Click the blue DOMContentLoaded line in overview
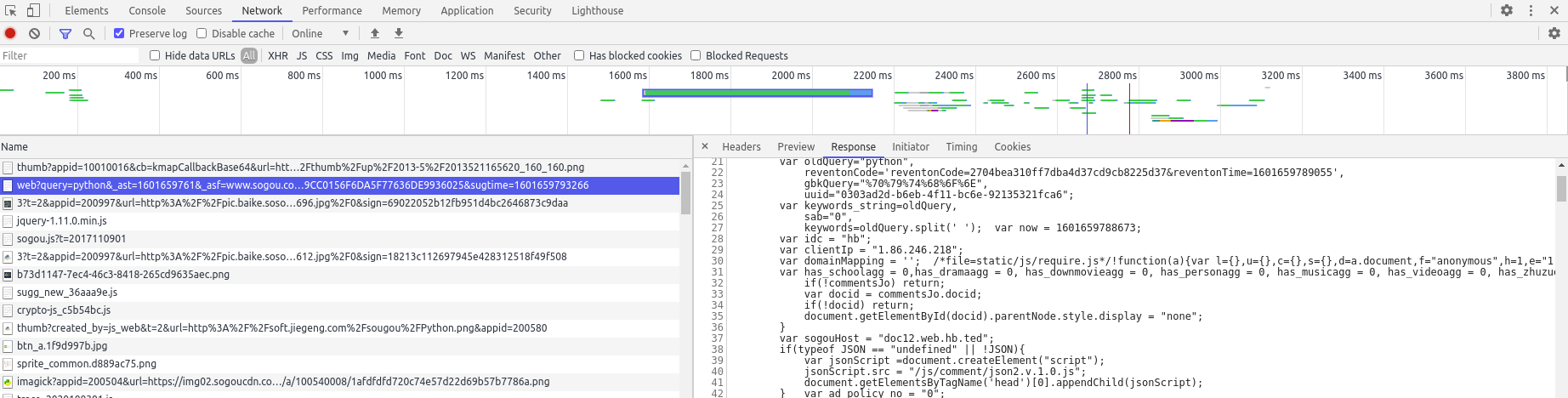 pyautogui.click(x=1087, y=108)
